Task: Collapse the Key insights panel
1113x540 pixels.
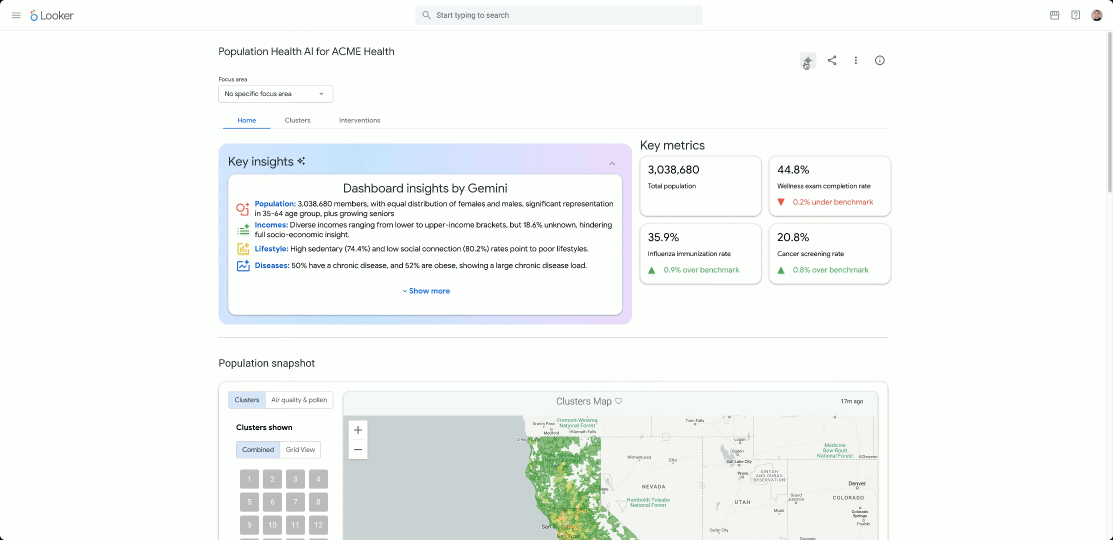Action: [x=612, y=163]
